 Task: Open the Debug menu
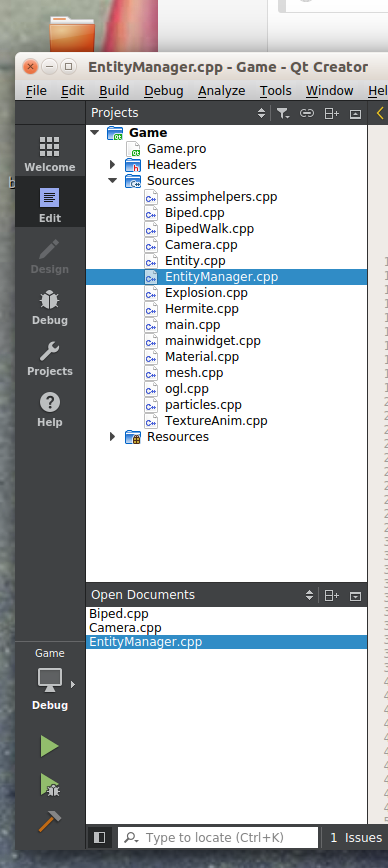click(163, 91)
